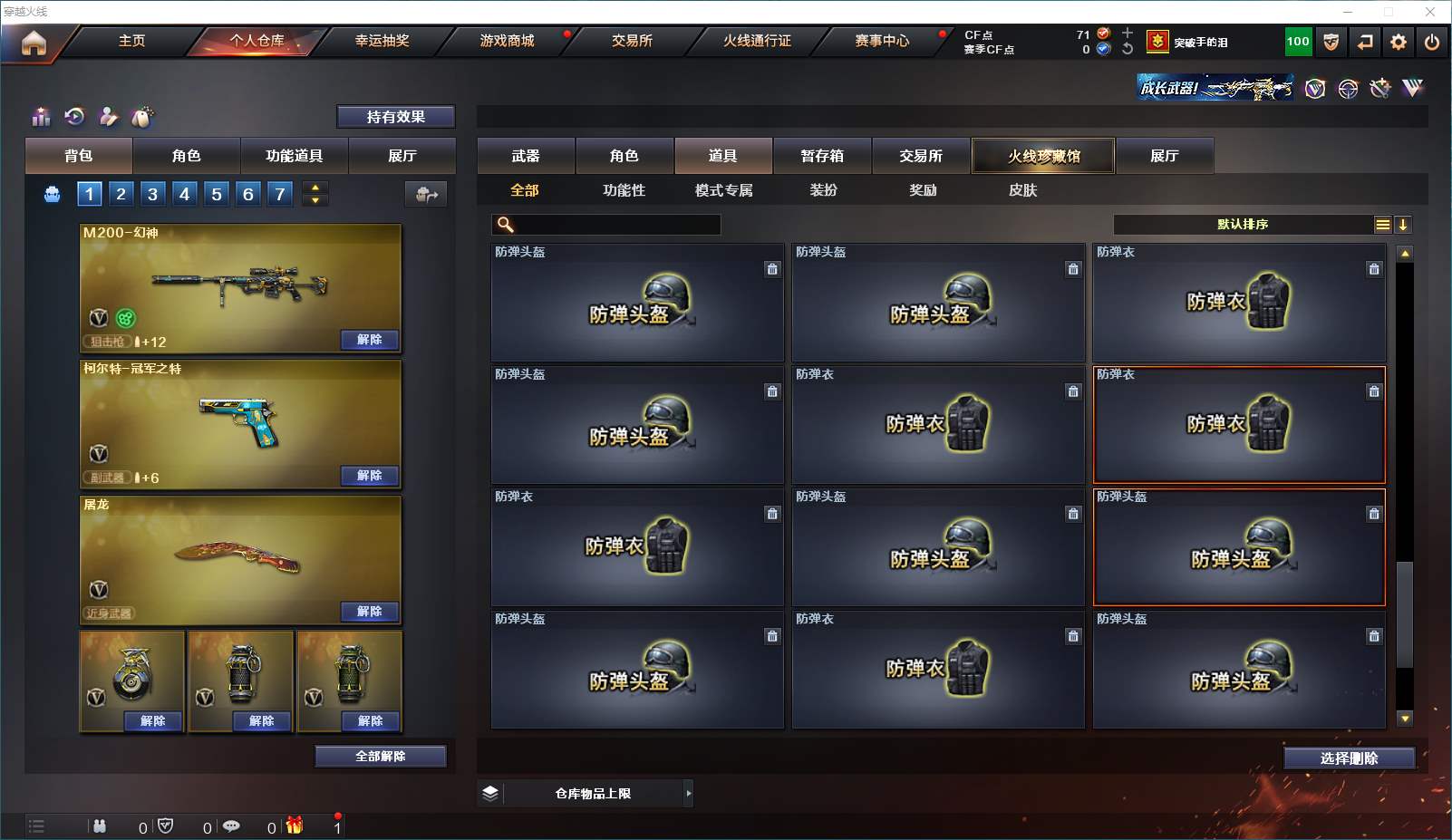
Task: Click the inventory vertical scrollbar thumb
Action: pos(1405,614)
